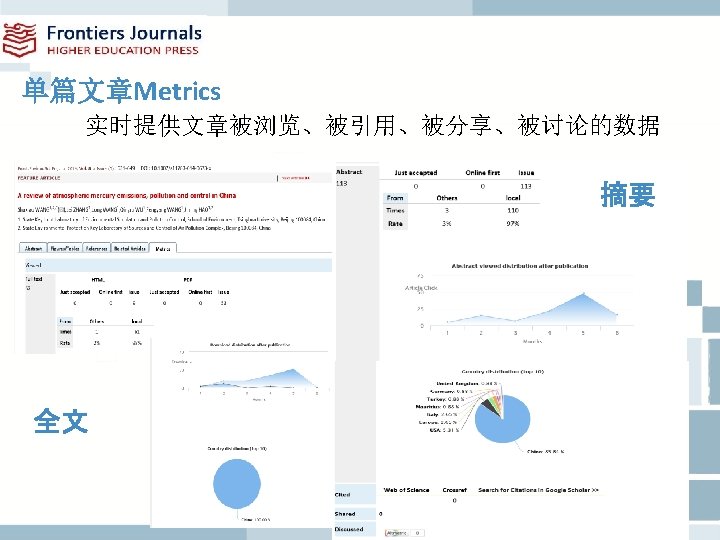Screen dimensions: 720x540
Task: Click the 摘要 label
Action: (628, 194)
